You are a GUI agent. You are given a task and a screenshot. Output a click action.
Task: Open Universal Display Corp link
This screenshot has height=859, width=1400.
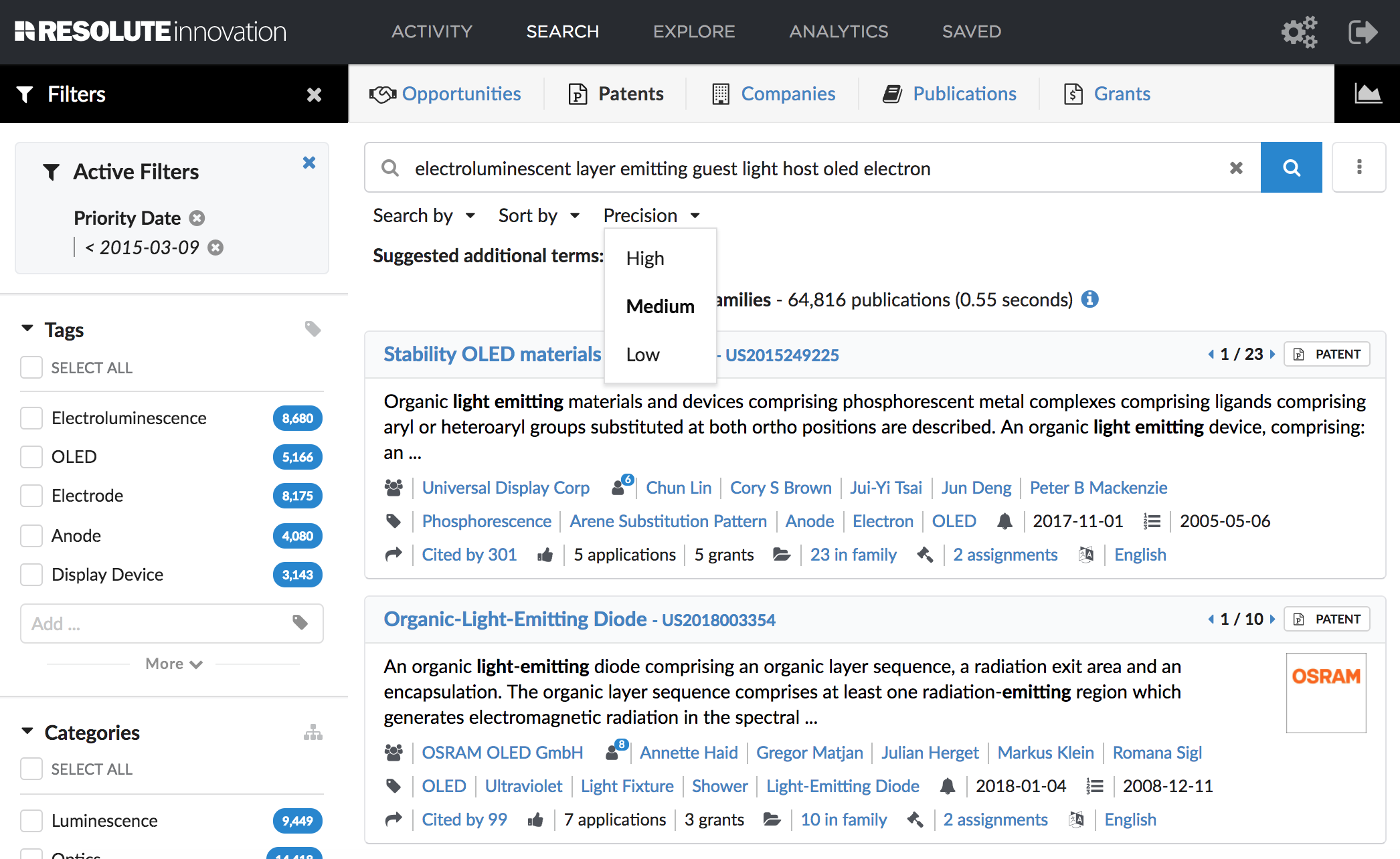click(505, 488)
